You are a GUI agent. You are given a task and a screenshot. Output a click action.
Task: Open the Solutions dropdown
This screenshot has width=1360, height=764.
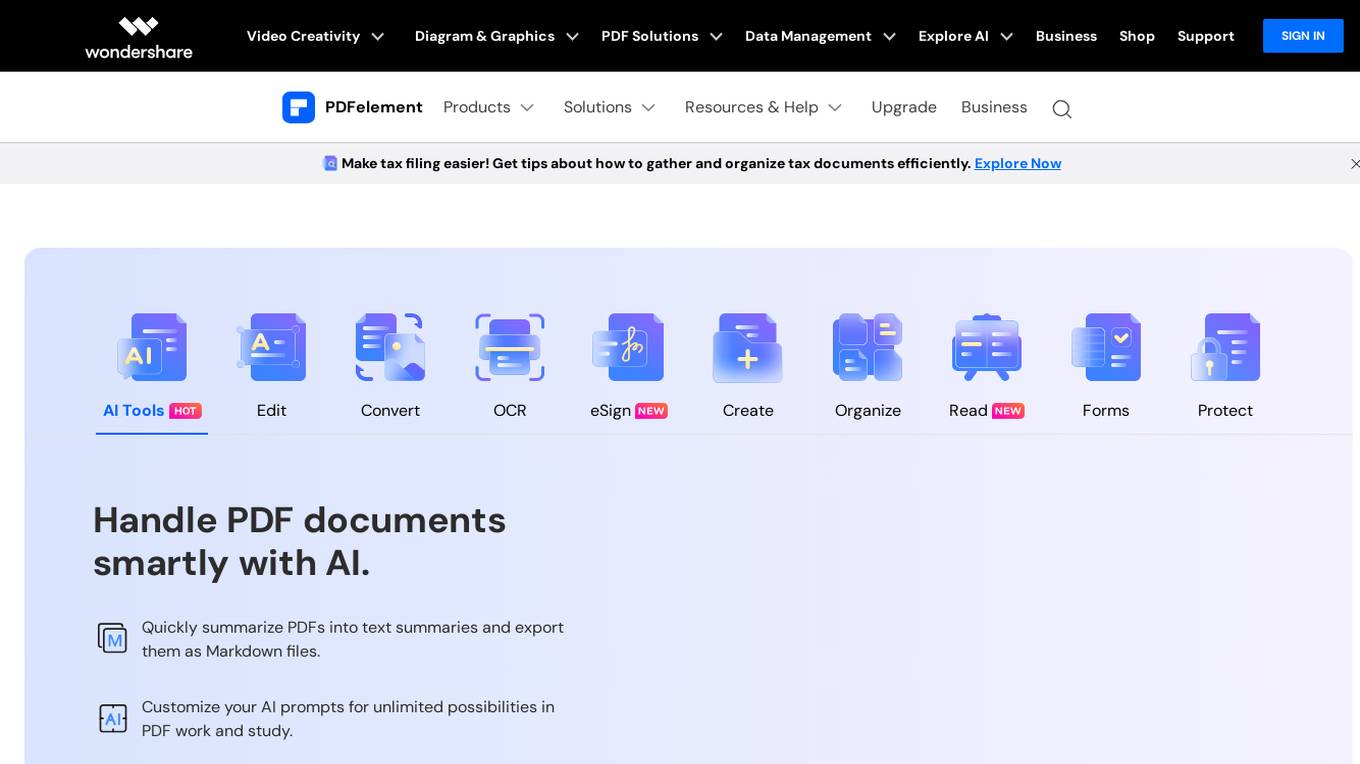tap(610, 107)
